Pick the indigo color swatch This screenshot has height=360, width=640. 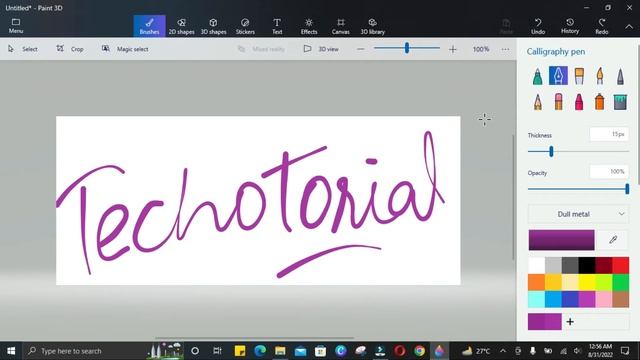click(570, 299)
